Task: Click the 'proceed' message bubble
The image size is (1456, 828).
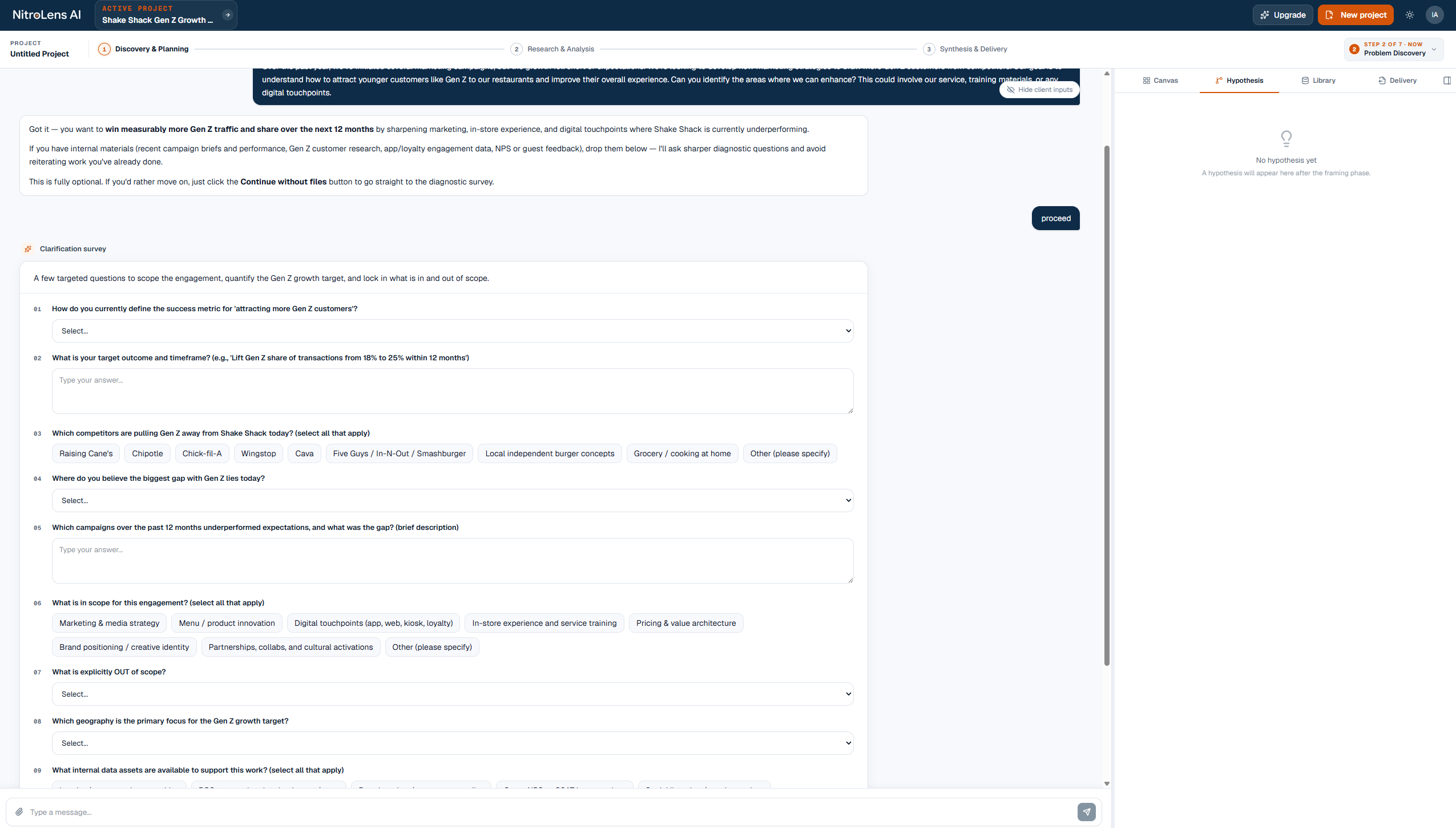Action: point(1055,218)
